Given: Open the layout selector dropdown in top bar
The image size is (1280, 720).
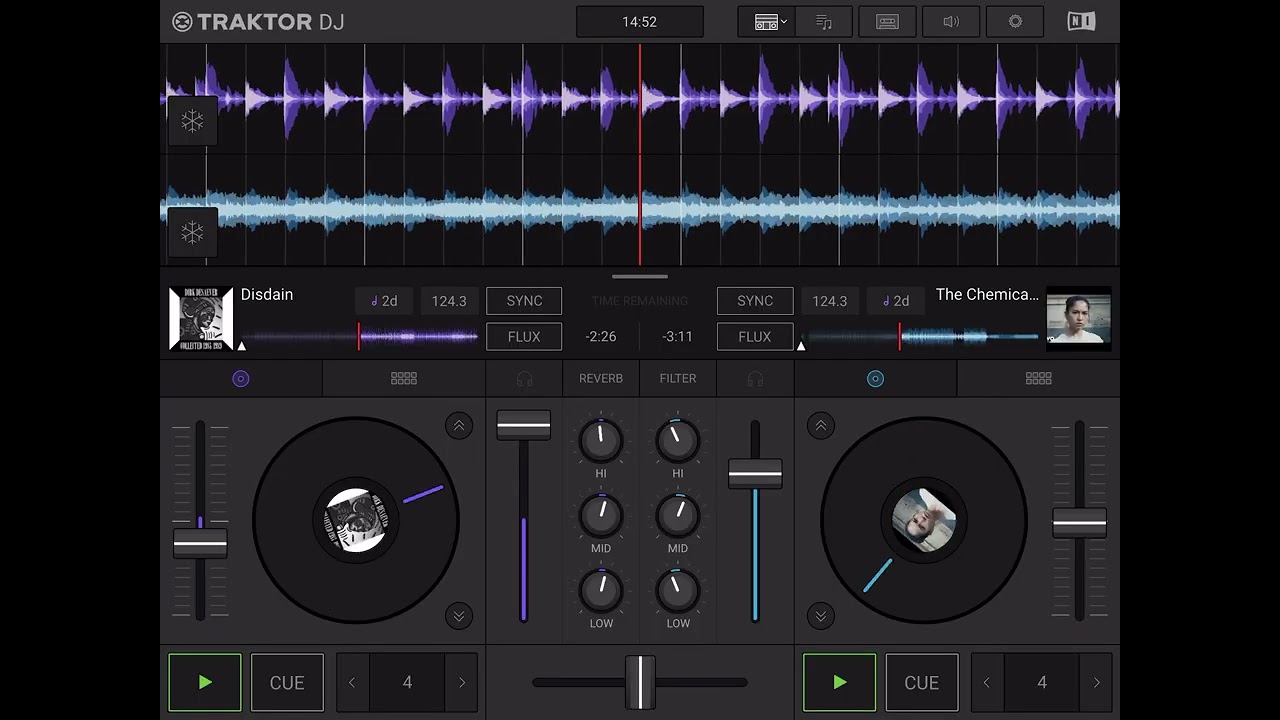Looking at the screenshot, I should pos(767,22).
